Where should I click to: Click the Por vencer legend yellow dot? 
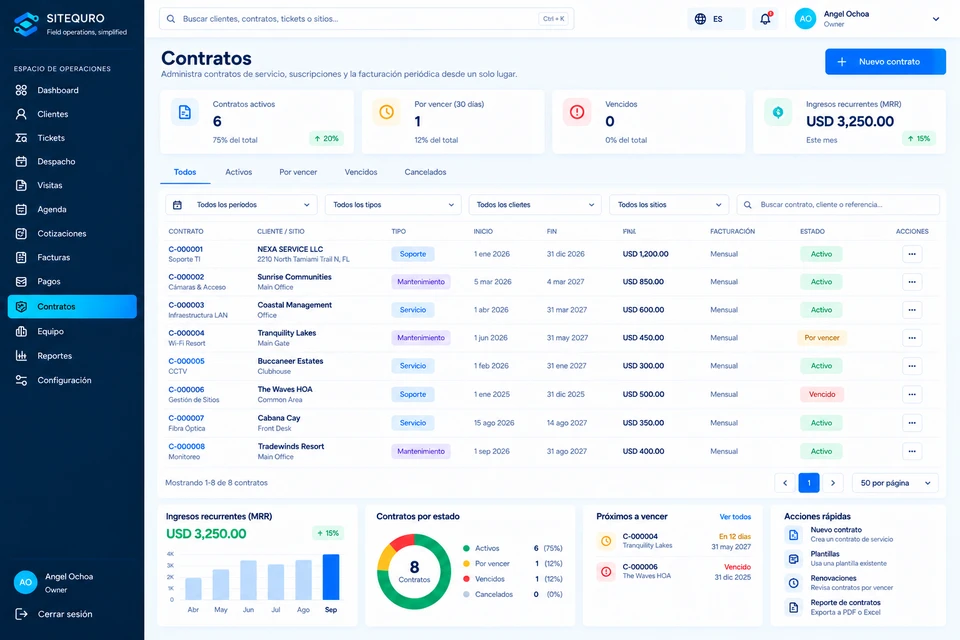coord(467,563)
